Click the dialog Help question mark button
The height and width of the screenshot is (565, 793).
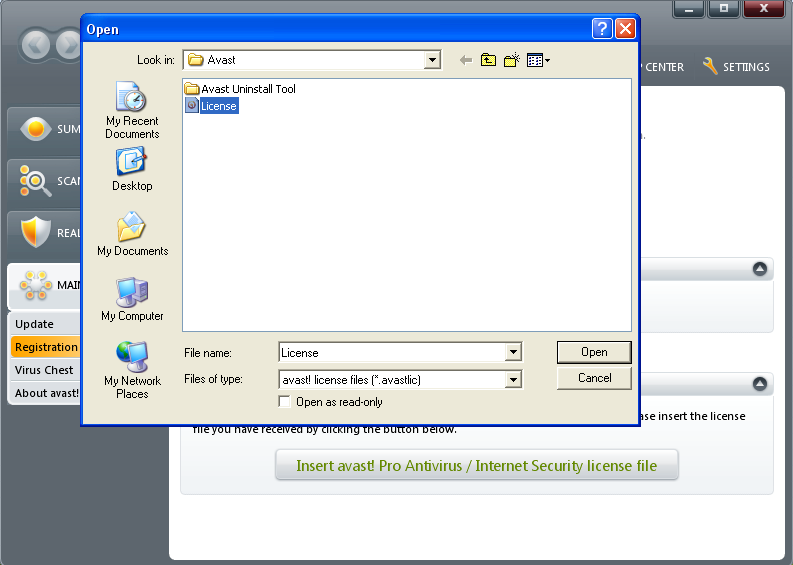click(x=602, y=29)
